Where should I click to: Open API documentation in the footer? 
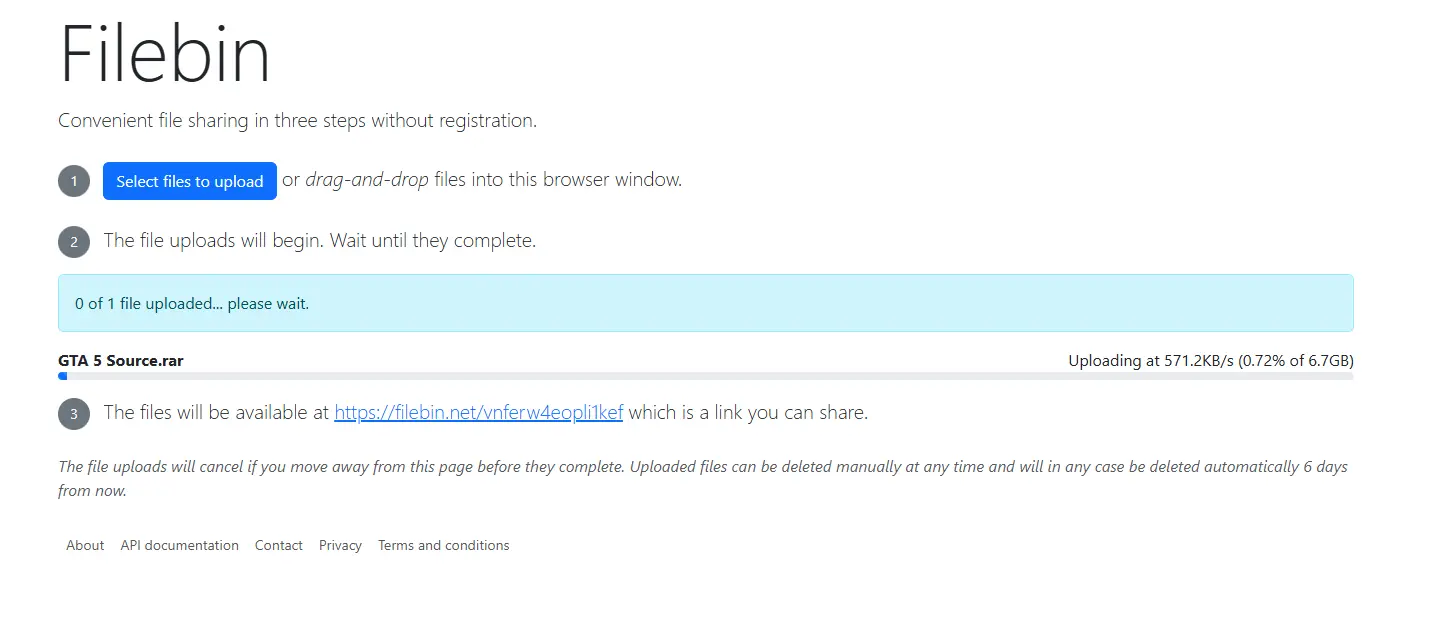[x=180, y=545]
